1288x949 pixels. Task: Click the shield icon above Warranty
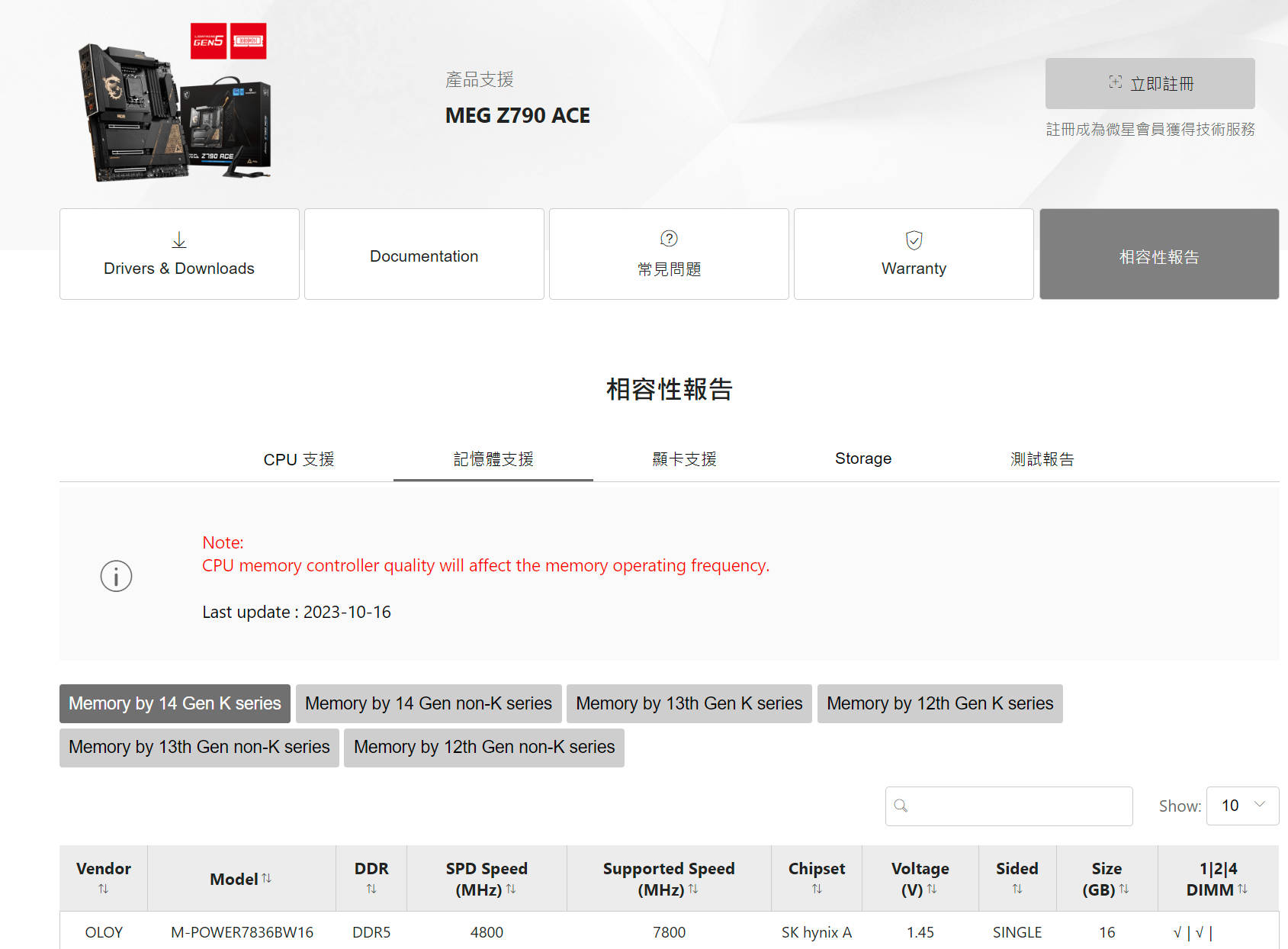click(914, 240)
